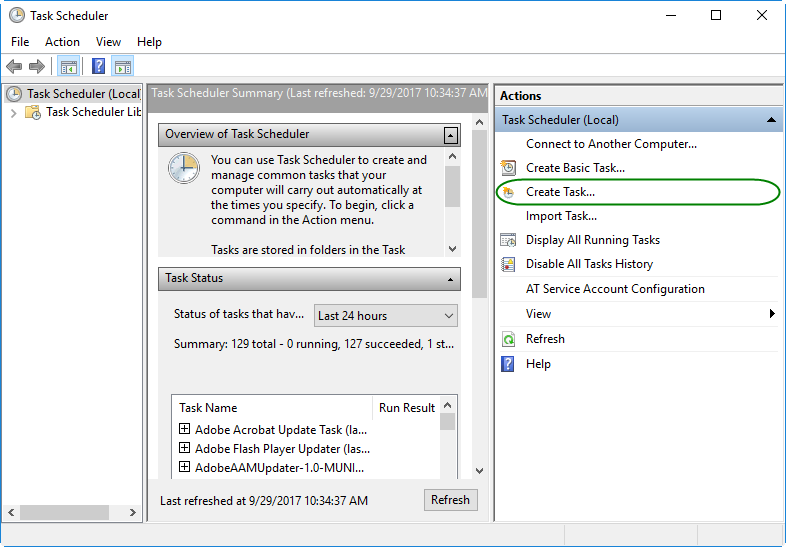The height and width of the screenshot is (547, 786).
Task: Select Task Scheduler (Local) in the tree
Action: click(x=83, y=94)
